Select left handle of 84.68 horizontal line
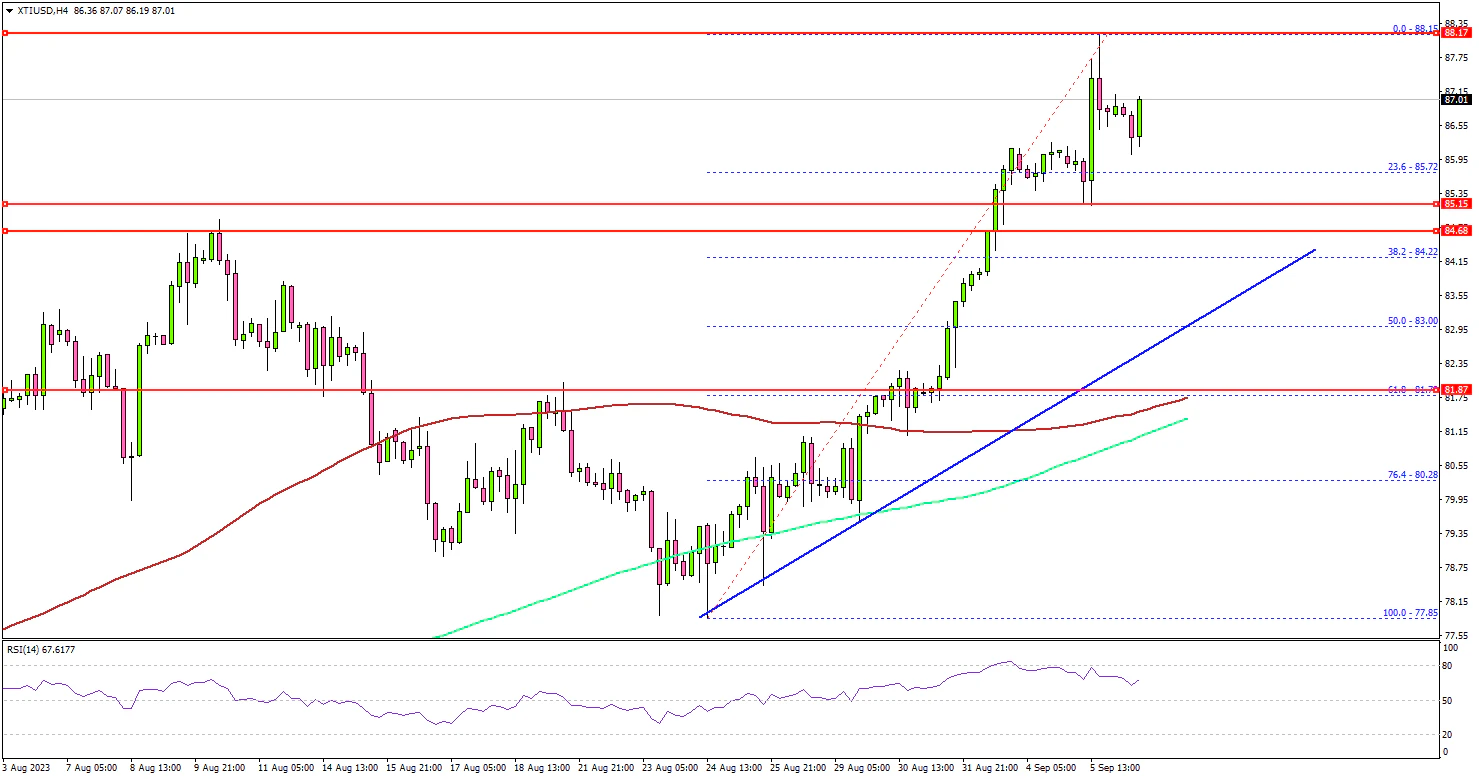 [x=5, y=231]
